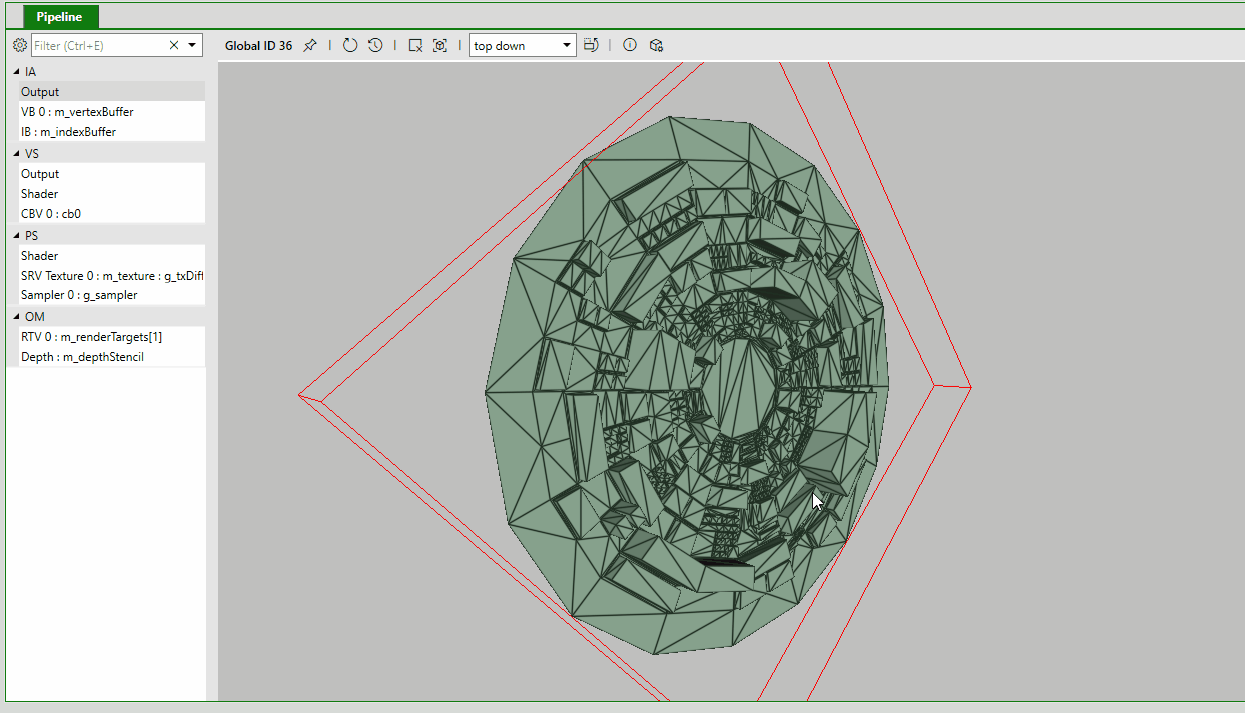Click the clear selection icon
This screenshot has height=713, width=1245.
pos(415,45)
